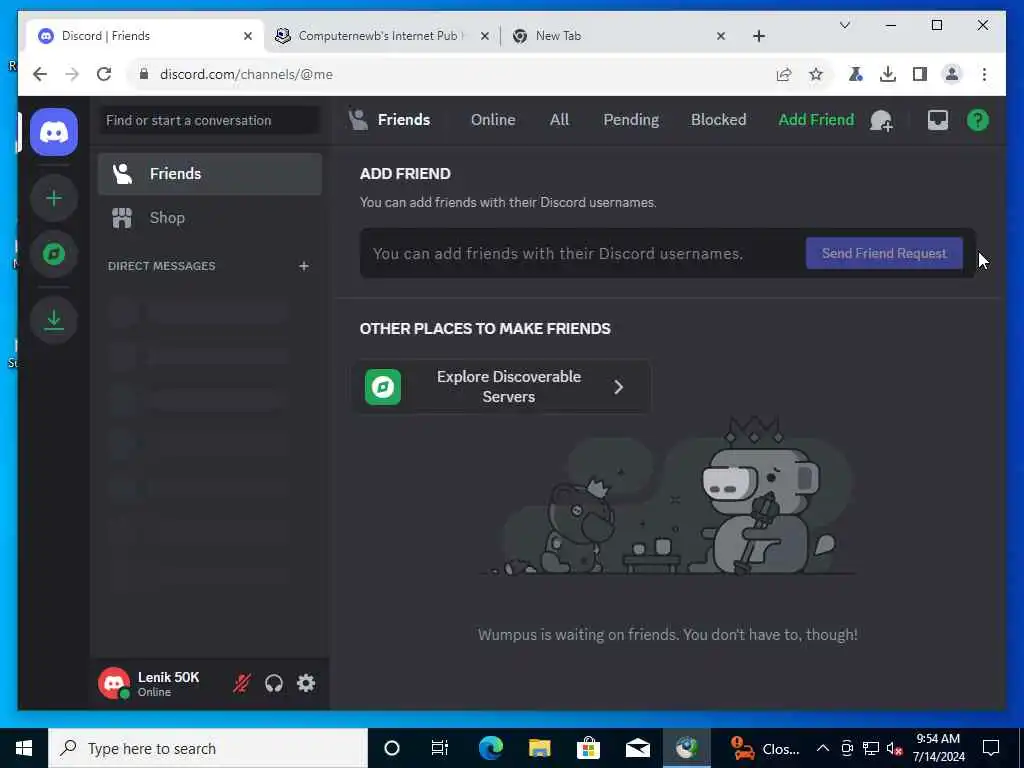Open User Settings gear icon

click(x=306, y=683)
